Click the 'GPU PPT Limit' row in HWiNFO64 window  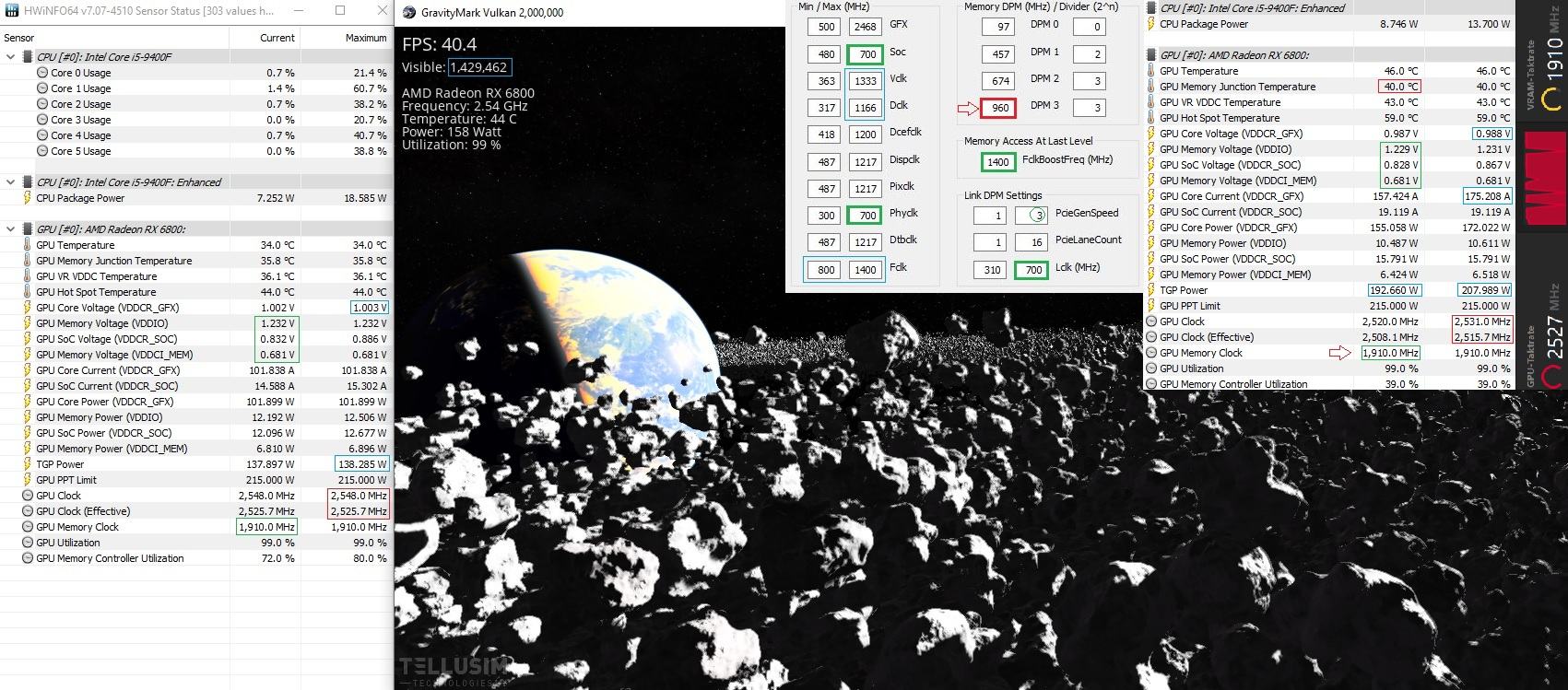195,480
